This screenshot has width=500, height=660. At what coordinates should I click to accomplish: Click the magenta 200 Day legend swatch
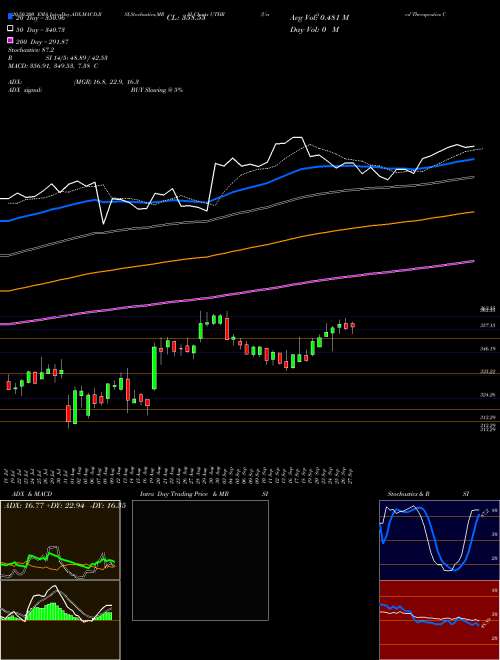click(10, 41)
